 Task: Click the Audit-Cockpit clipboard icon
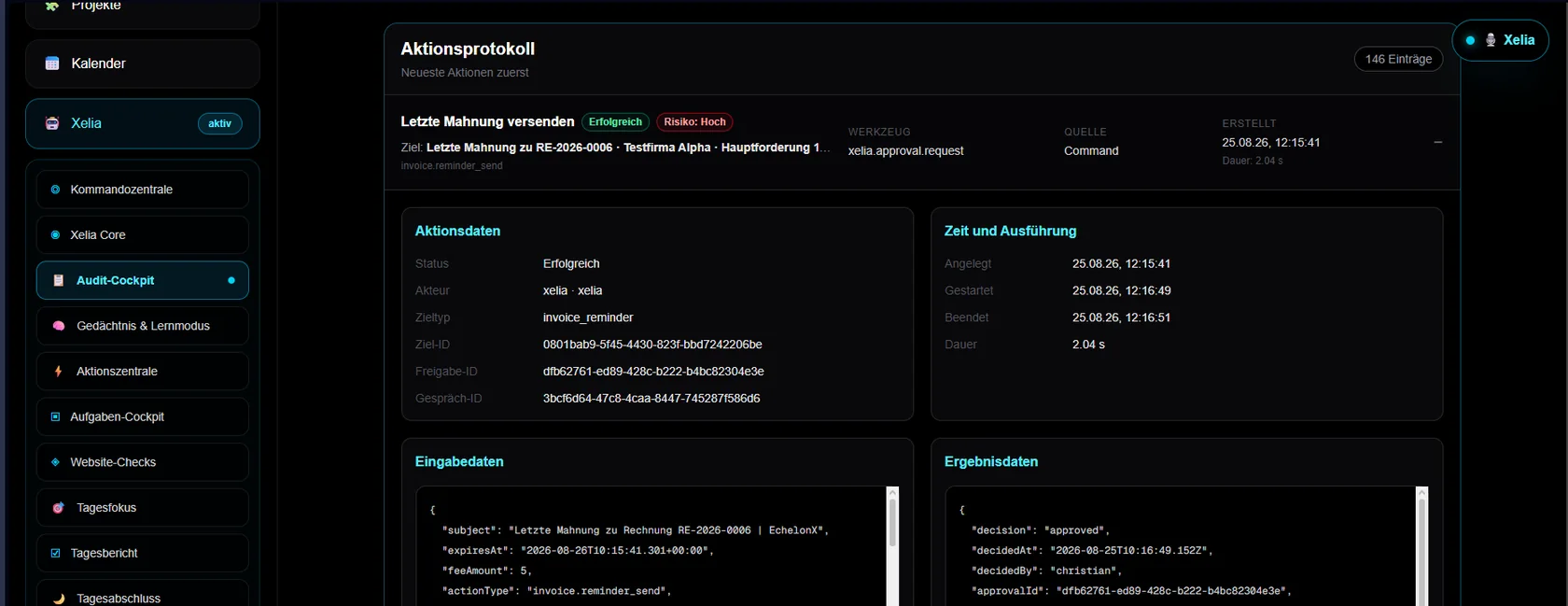pos(59,280)
